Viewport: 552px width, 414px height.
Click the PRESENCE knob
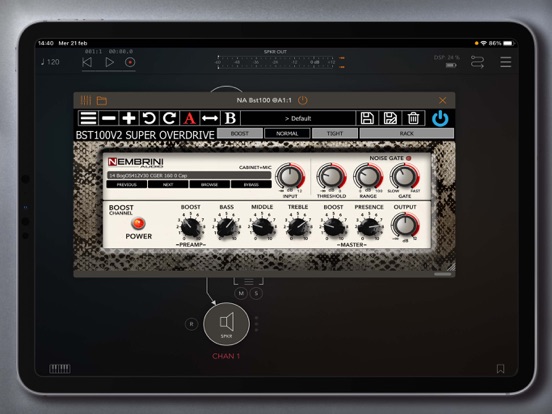point(369,227)
